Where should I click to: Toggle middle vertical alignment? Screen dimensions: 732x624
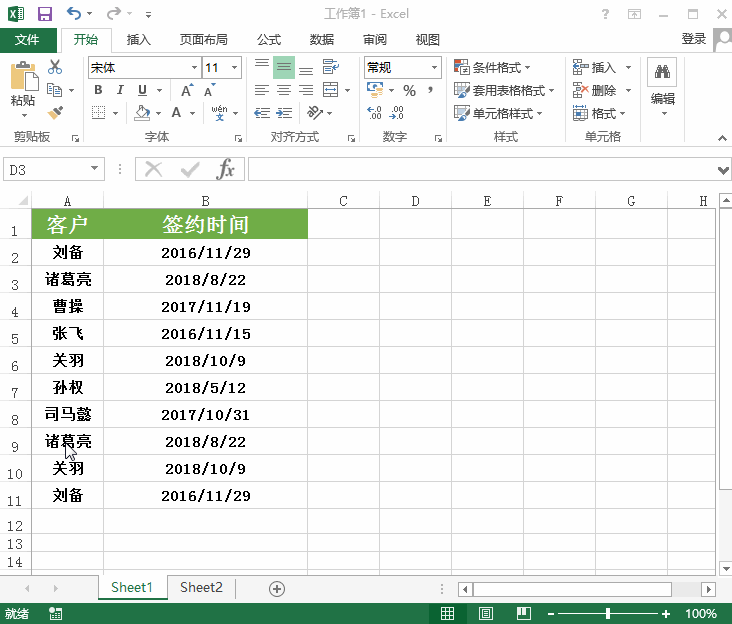284,67
